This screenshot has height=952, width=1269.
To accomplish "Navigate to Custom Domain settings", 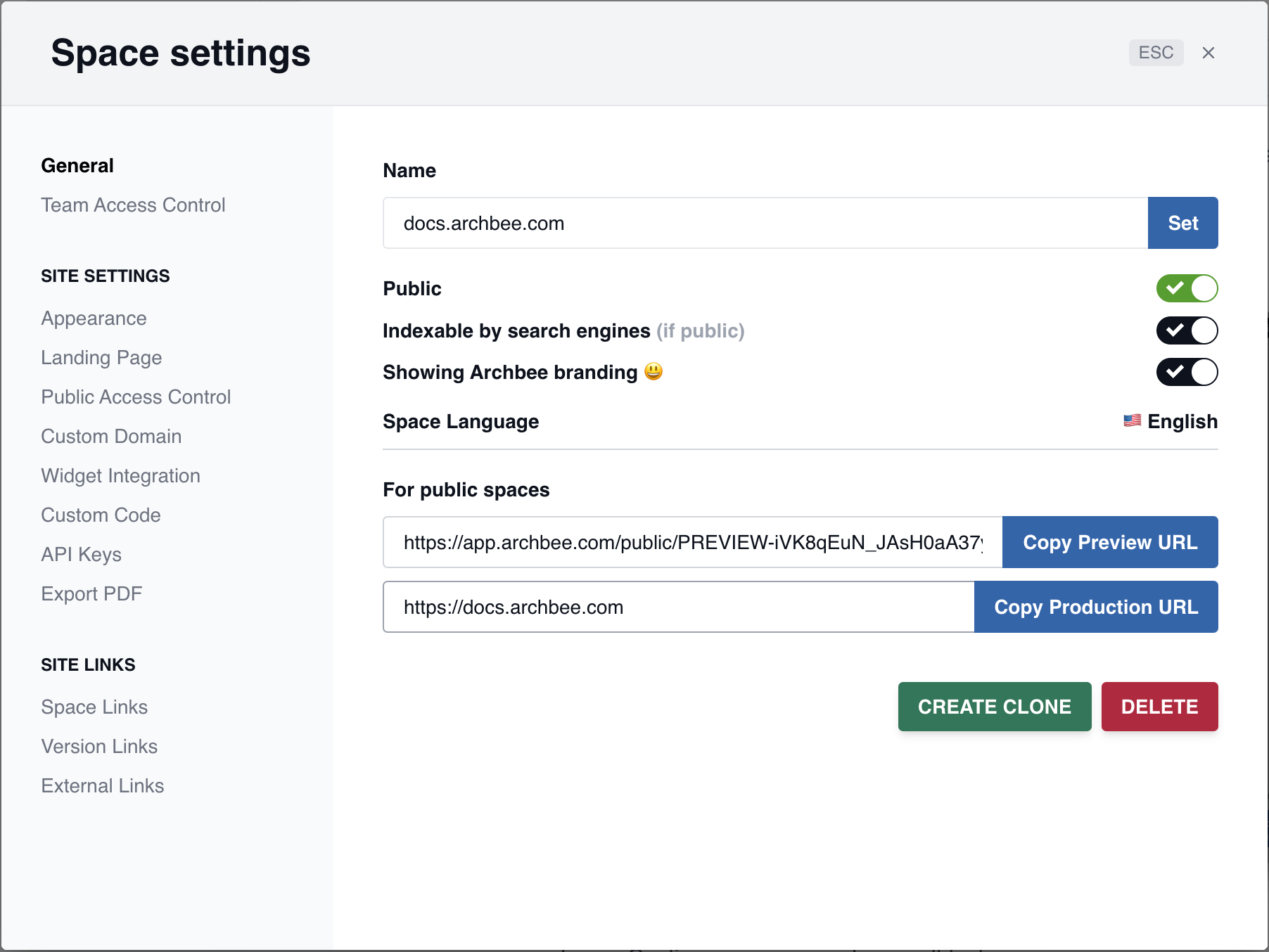I will [111, 437].
